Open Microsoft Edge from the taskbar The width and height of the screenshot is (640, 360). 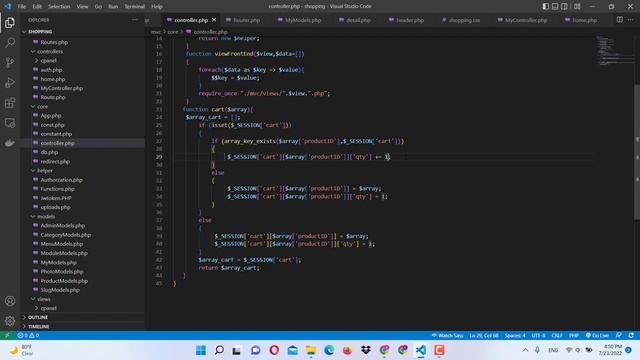pos(329,350)
